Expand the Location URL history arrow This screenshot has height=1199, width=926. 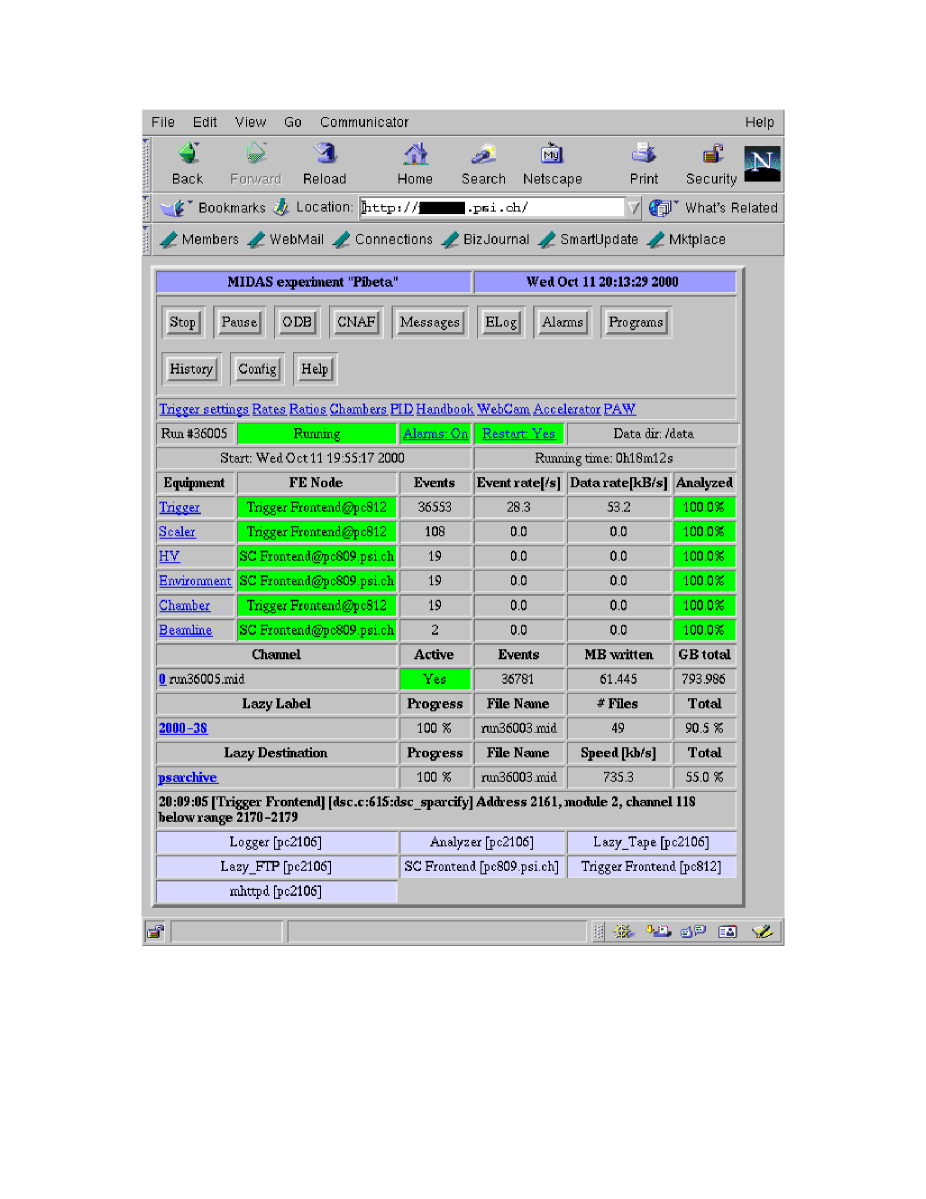633,208
